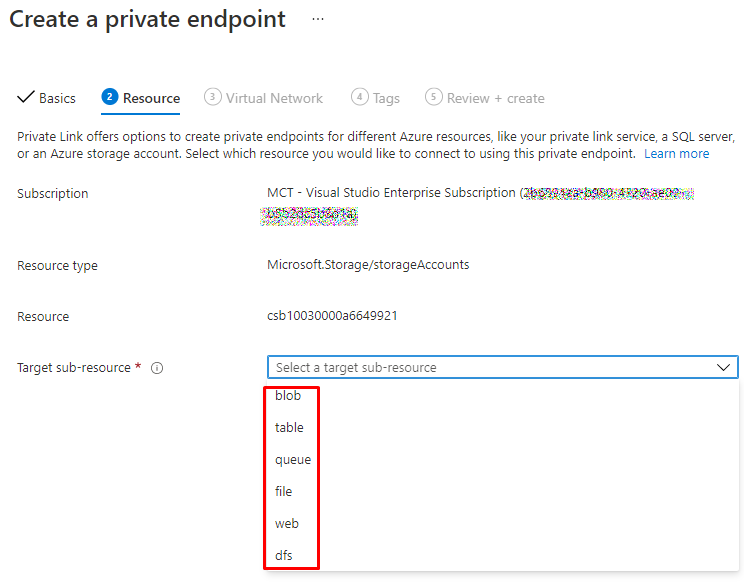Collapse dropdown using the chevron arrow

pyautogui.click(x=724, y=367)
